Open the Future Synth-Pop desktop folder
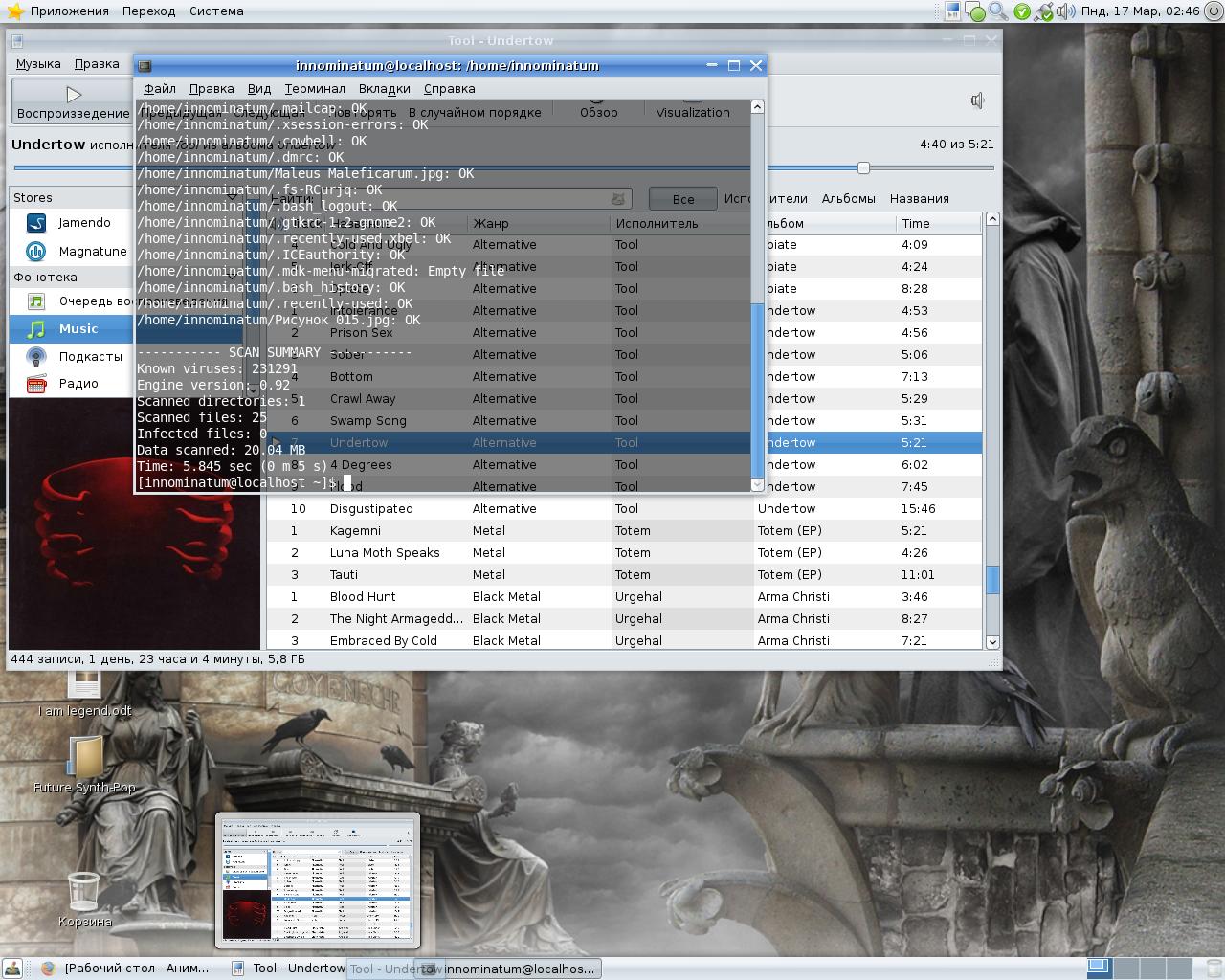Screen dimensions: 1225x980 [85, 766]
